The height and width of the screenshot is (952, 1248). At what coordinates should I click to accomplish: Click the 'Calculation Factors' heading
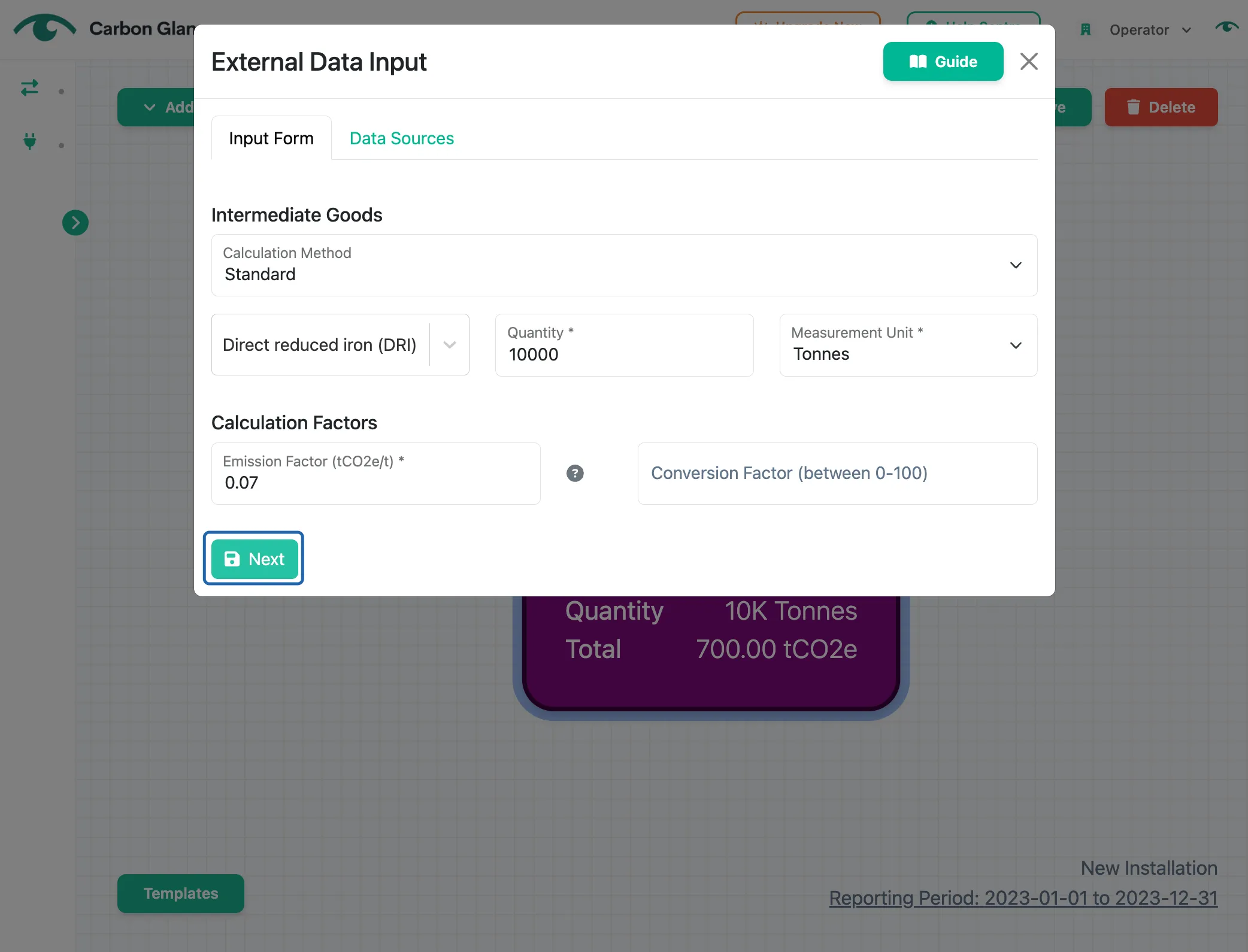pos(294,423)
